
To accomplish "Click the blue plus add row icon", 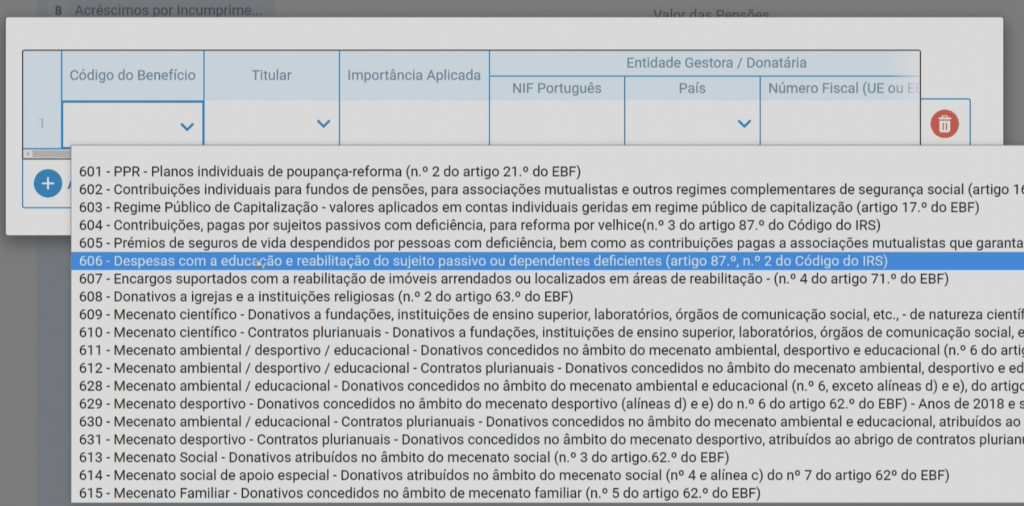I will tap(47, 183).
